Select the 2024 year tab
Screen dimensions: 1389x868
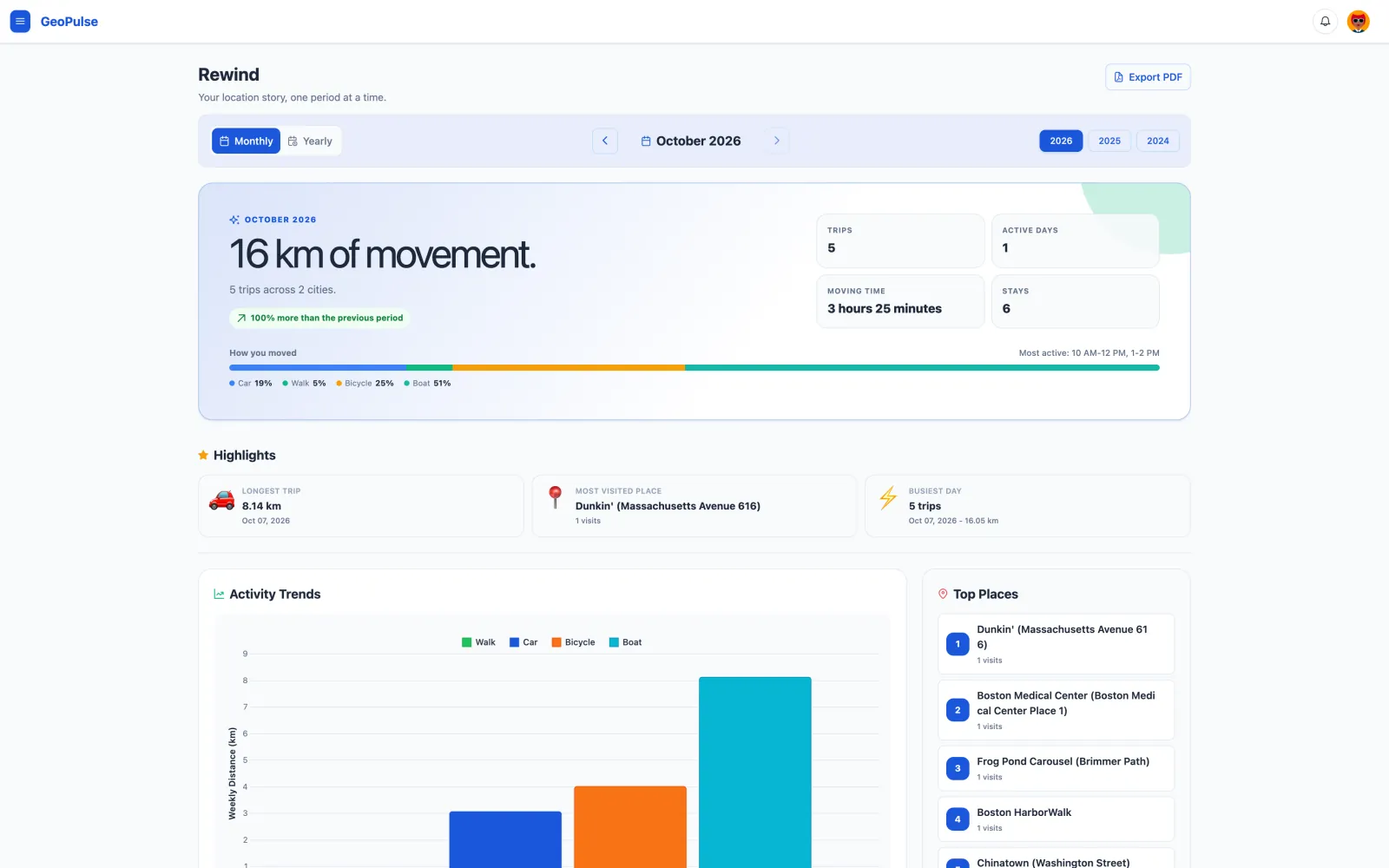1158,141
